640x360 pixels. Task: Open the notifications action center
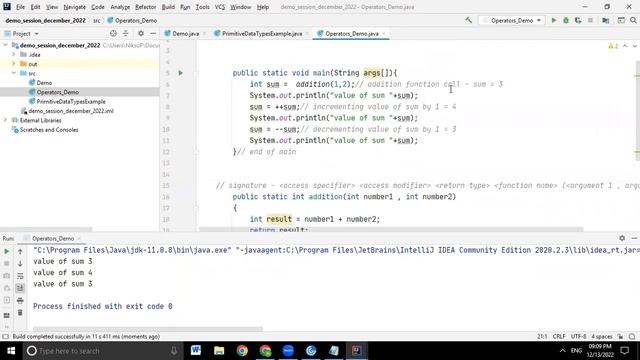pyautogui.click(x=624, y=351)
